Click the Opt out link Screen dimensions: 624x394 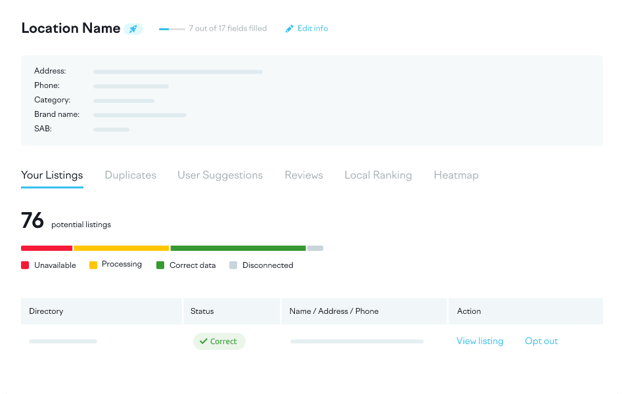pos(541,341)
